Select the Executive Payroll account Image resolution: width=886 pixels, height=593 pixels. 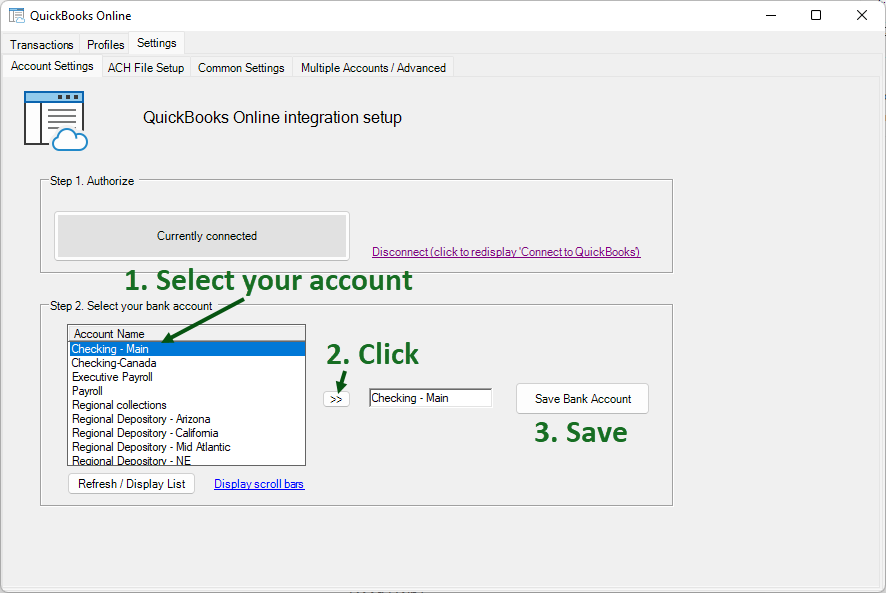click(x=187, y=377)
